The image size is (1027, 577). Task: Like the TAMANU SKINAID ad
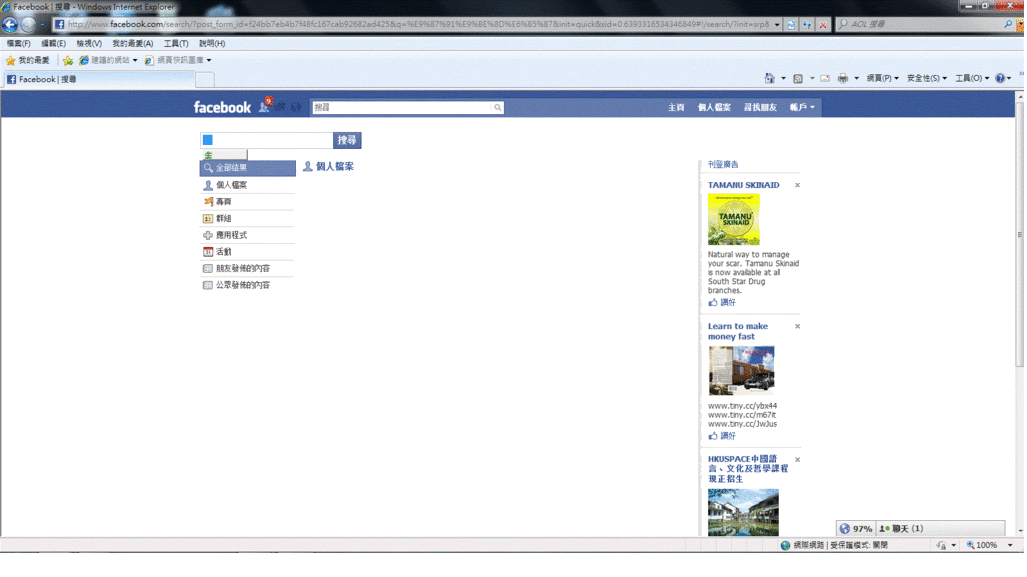[x=722, y=303]
